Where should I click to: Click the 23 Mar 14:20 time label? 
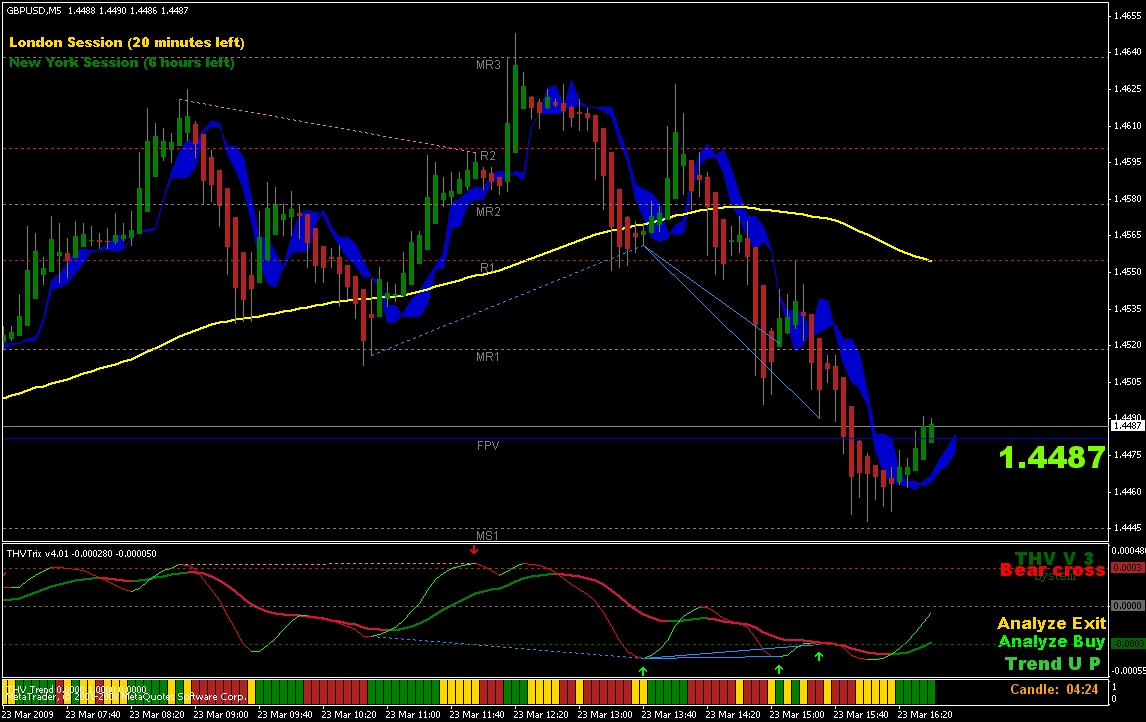click(x=732, y=715)
